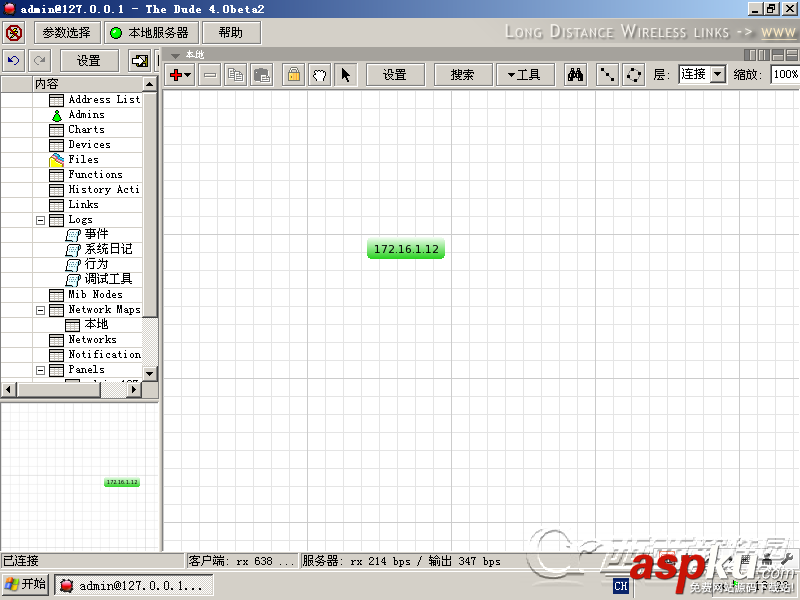
Task: Select Links in the tree
Action: 83,205
